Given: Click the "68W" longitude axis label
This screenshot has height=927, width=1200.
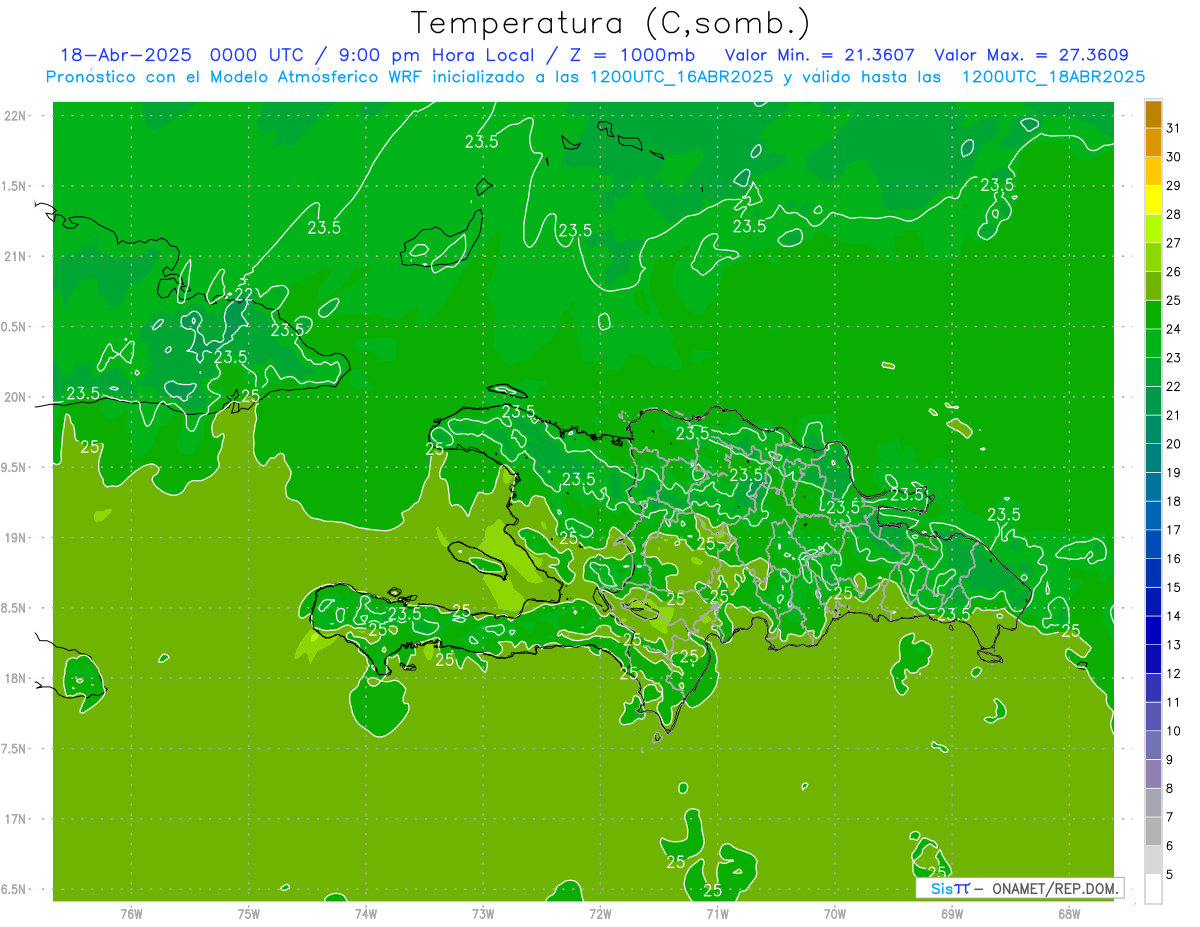Looking at the screenshot, I should [x=1069, y=913].
